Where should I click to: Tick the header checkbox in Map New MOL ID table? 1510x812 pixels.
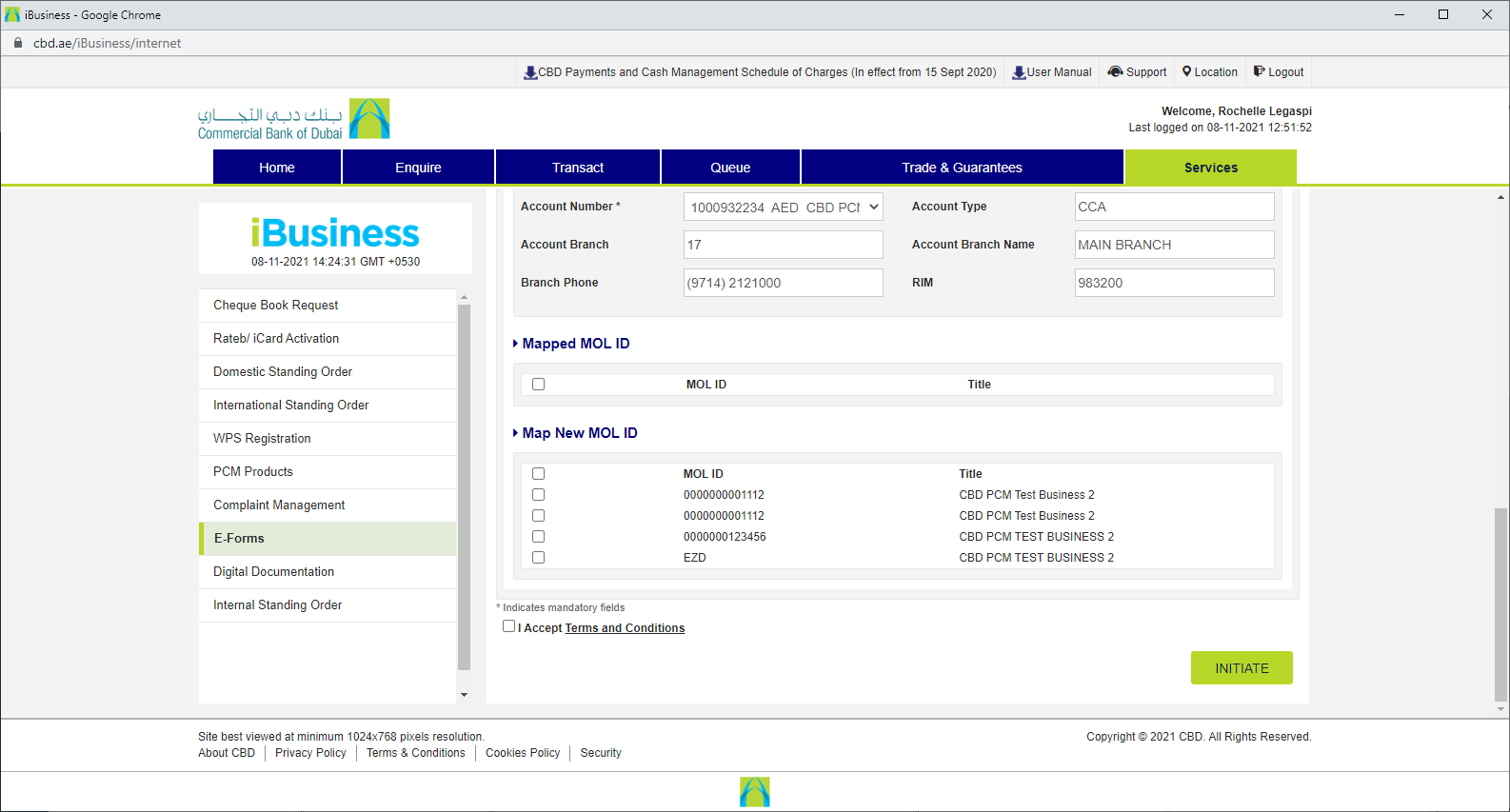(539, 474)
